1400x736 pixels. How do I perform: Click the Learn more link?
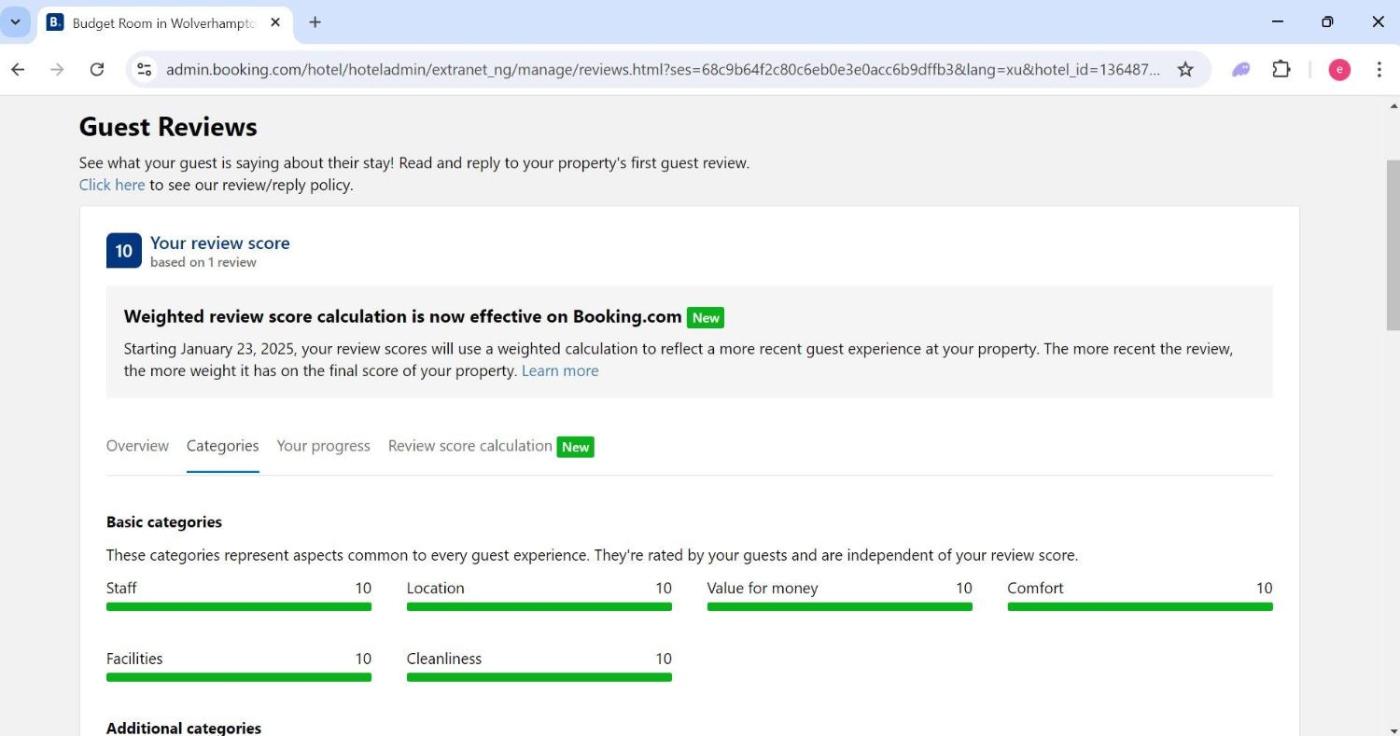[560, 371]
